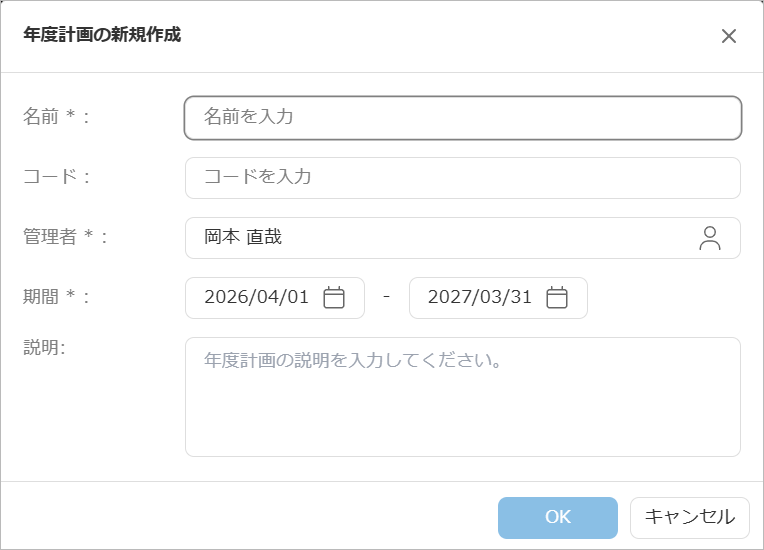Click the 2026/04/01 start date text

coord(257,298)
